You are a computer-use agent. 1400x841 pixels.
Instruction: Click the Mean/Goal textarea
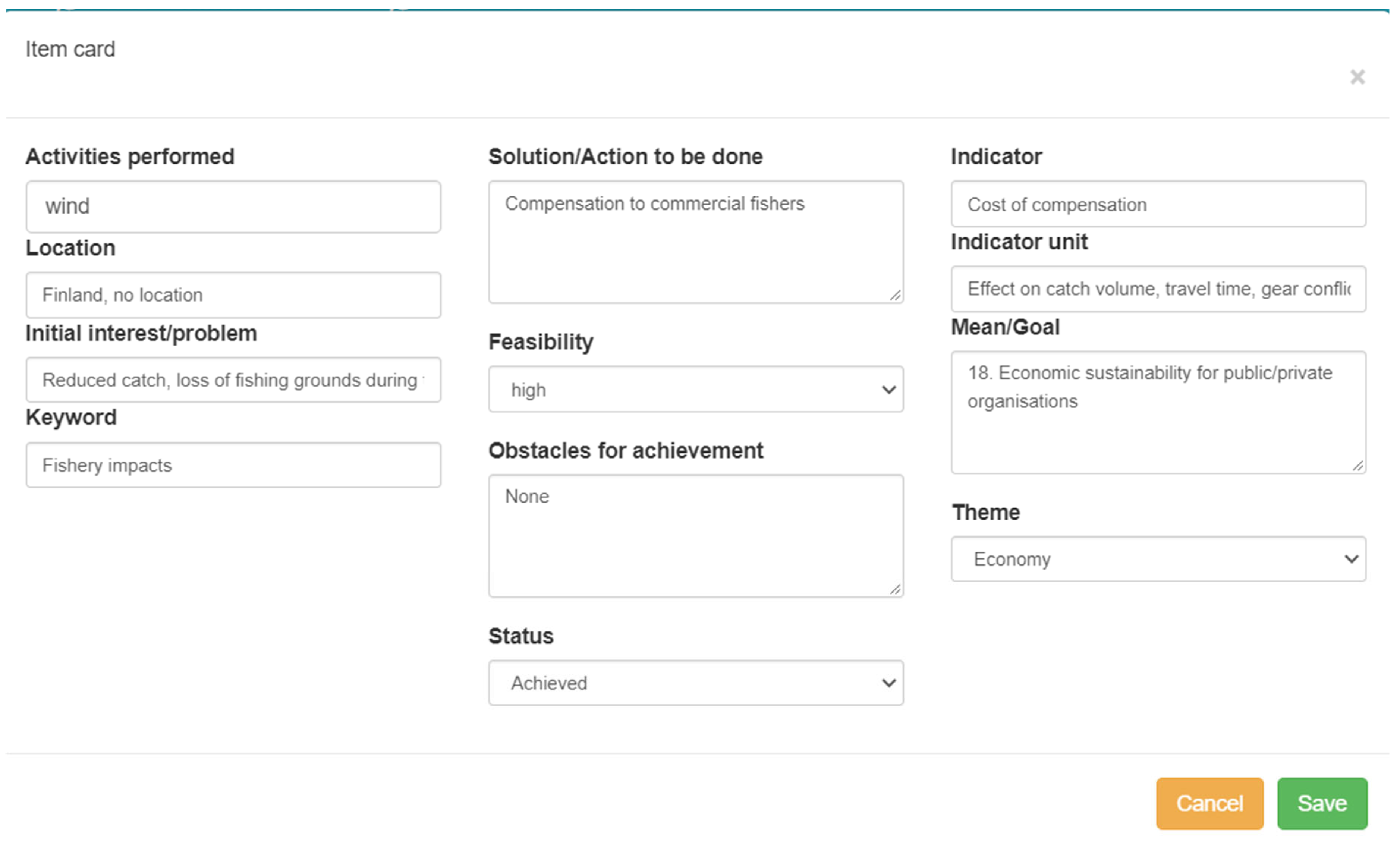[1157, 412]
